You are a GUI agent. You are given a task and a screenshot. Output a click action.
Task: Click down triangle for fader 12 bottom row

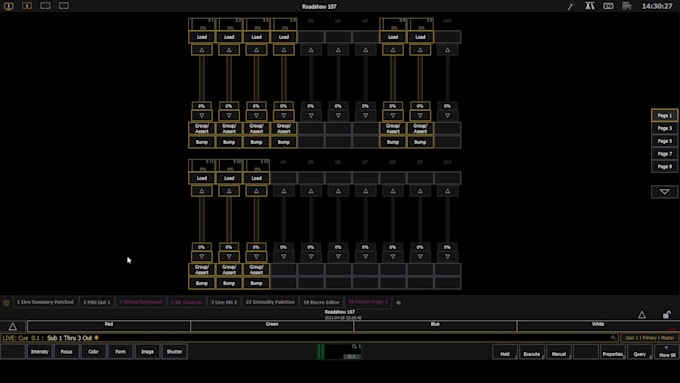229,256
